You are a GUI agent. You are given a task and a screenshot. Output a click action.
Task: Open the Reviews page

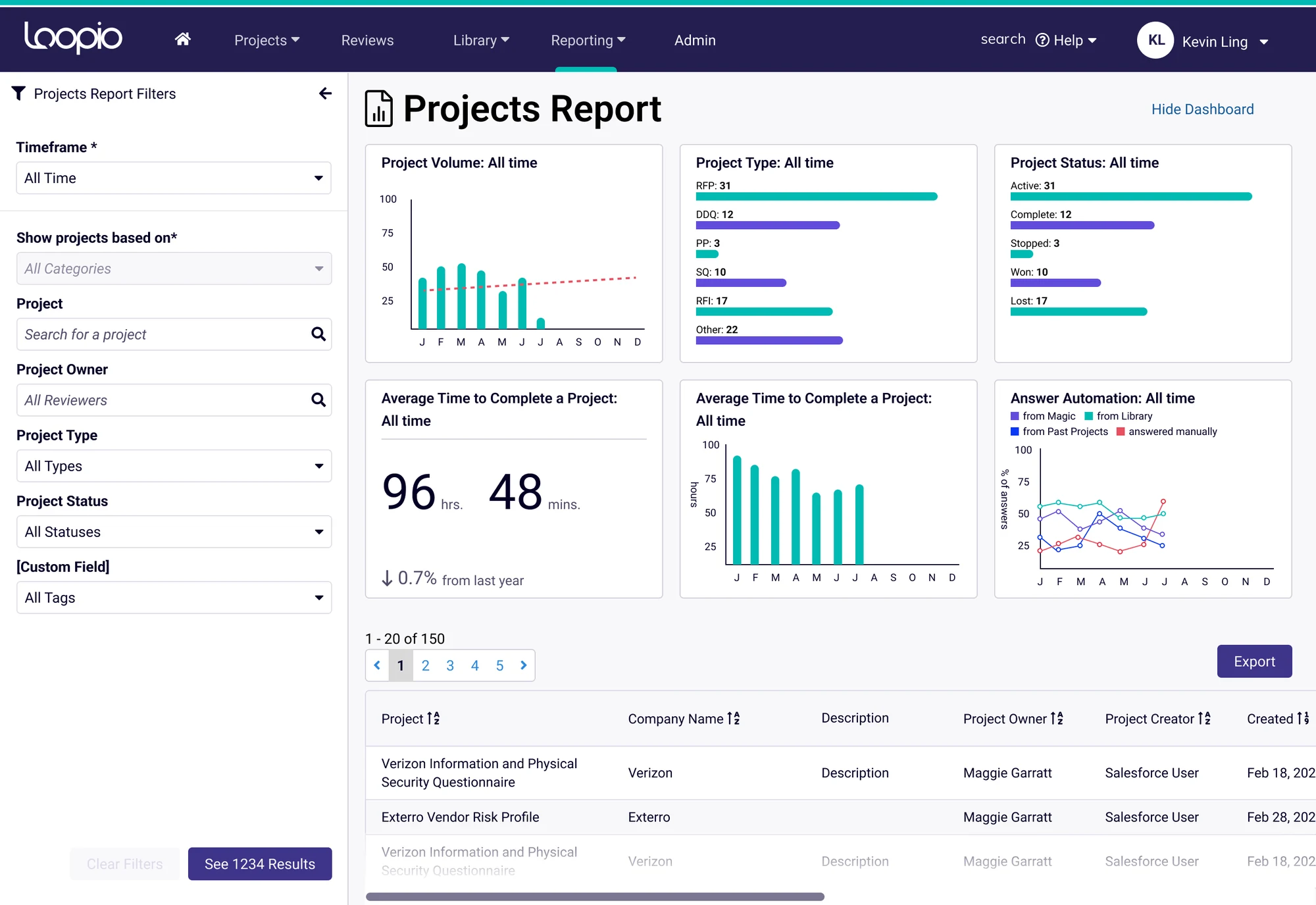pyautogui.click(x=367, y=40)
